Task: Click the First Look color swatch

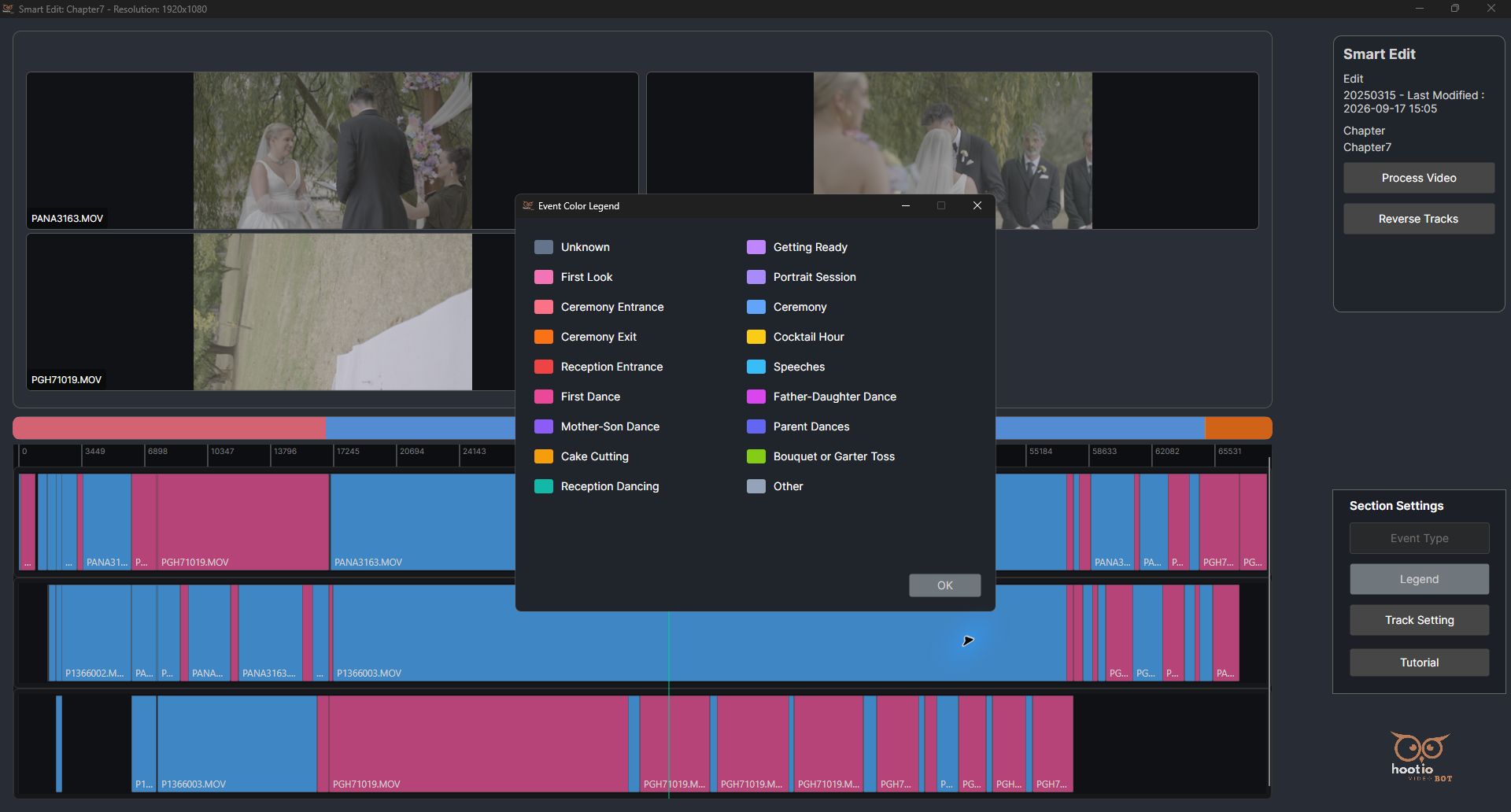Action: [544, 277]
